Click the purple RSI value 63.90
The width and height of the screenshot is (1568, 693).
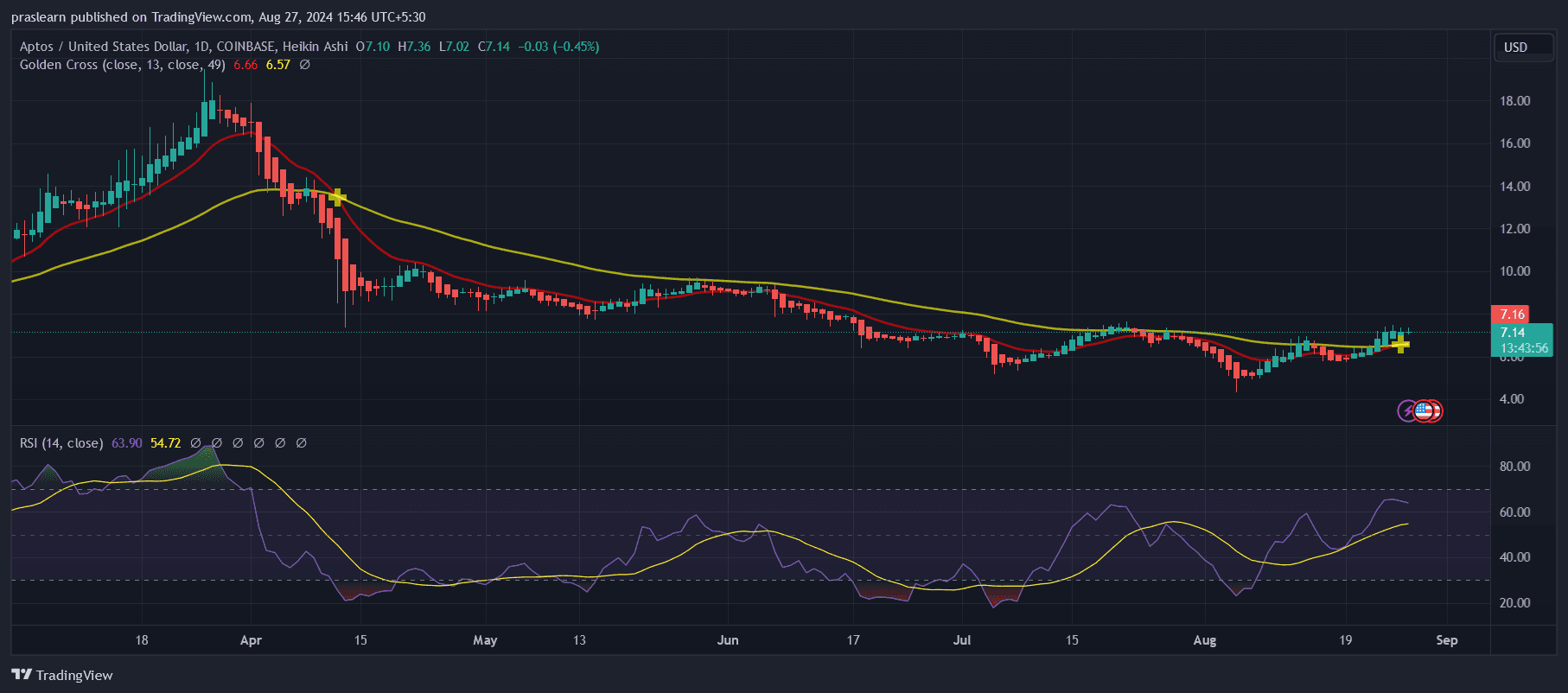click(x=127, y=443)
